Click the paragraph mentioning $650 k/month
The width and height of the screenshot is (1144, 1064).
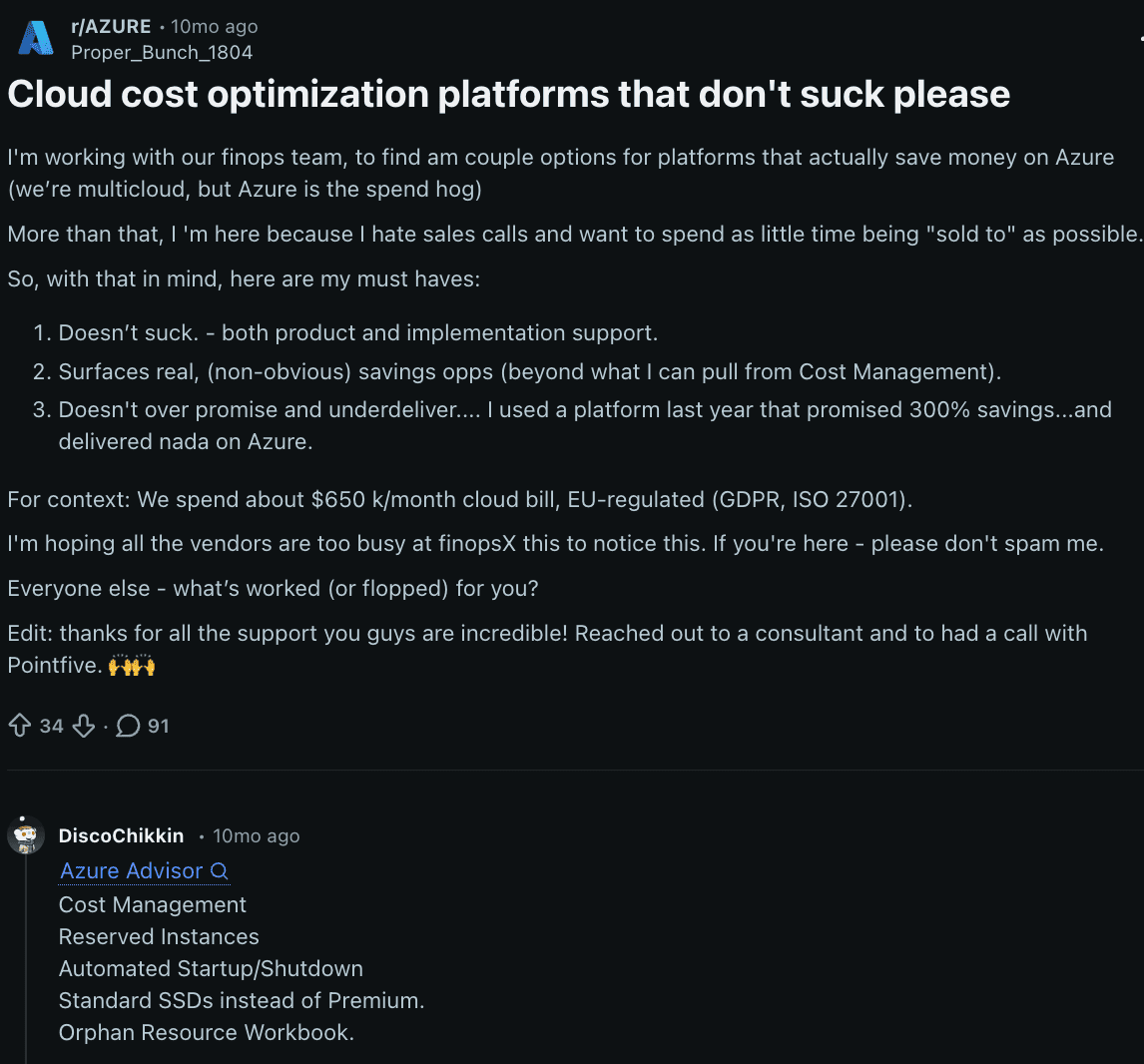459,499
